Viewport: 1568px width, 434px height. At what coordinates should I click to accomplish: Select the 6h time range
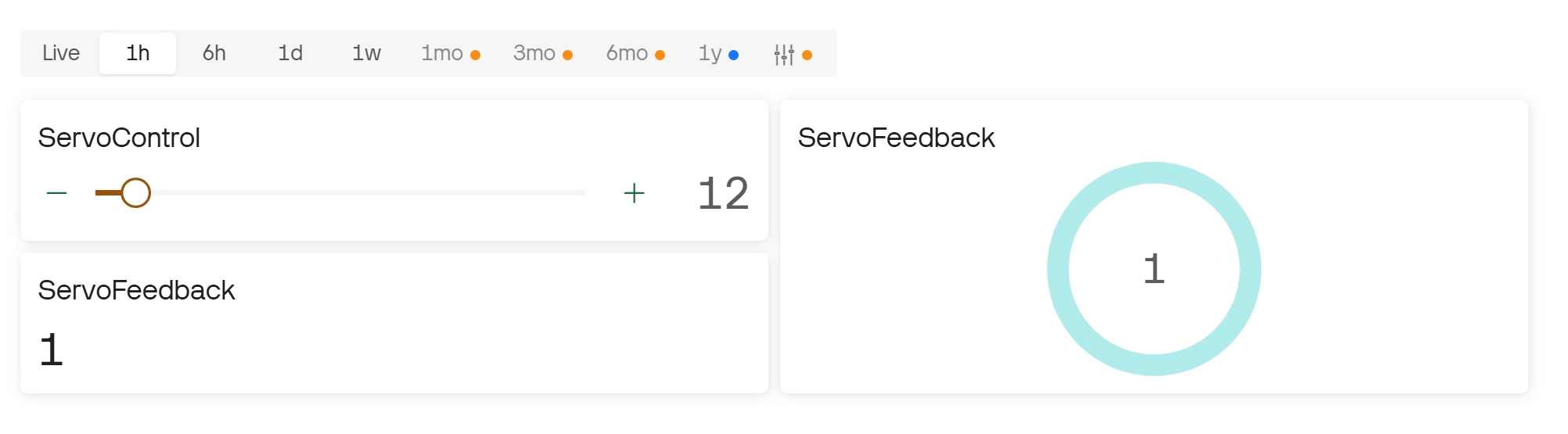tap(214, 53)
